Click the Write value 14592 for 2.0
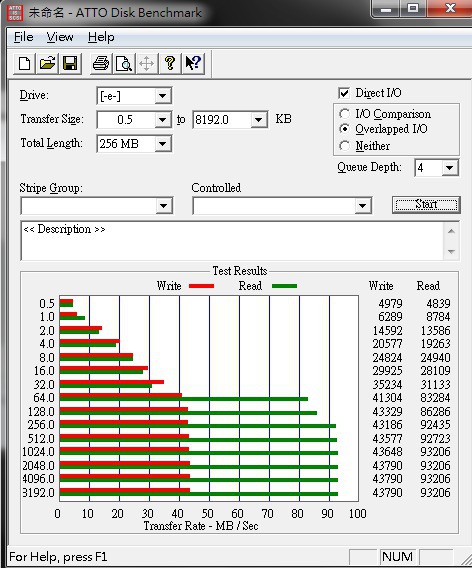472x568 pixels. [387, 330]
